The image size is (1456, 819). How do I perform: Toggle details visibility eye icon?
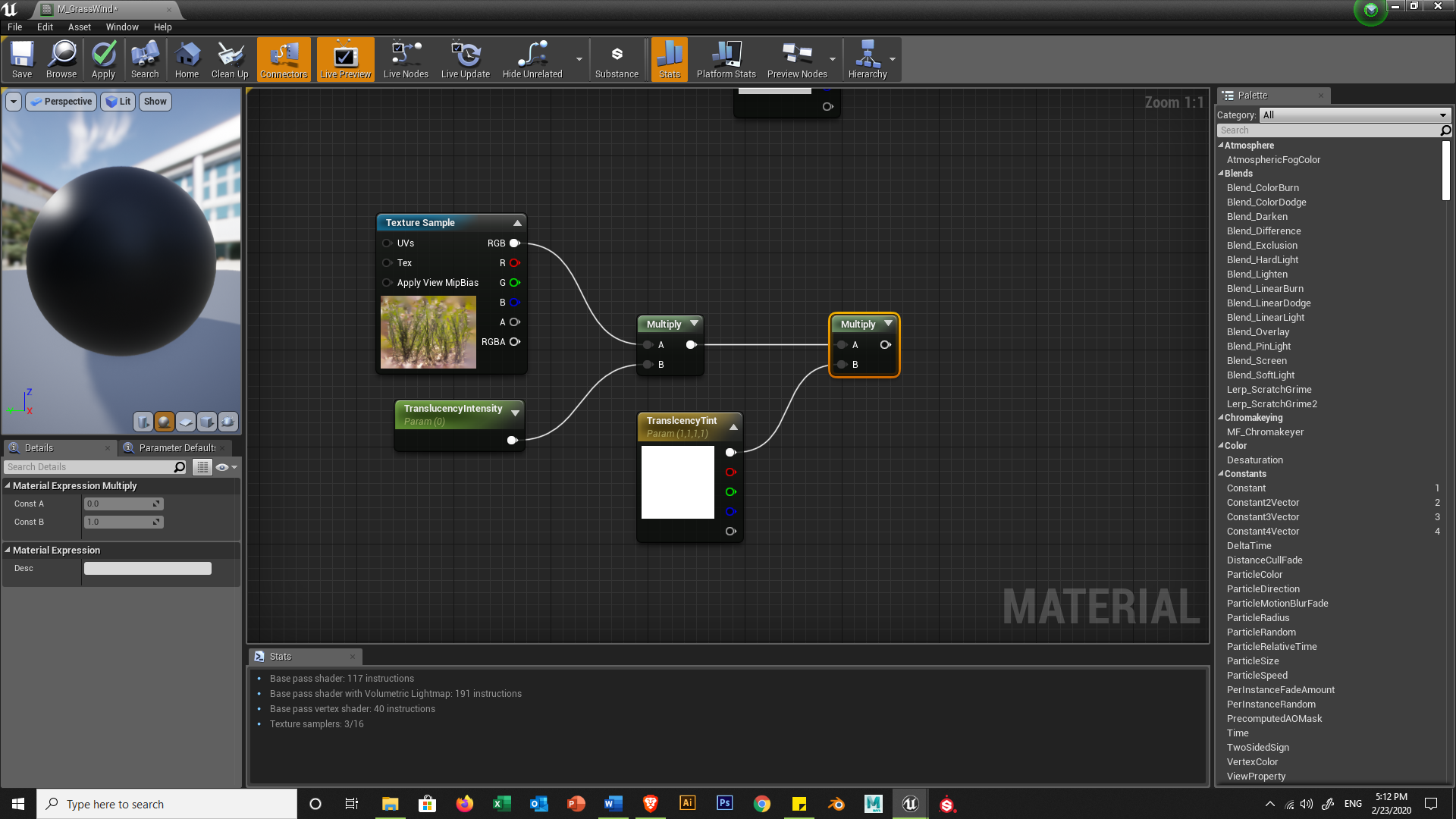[x=222, y=467]
